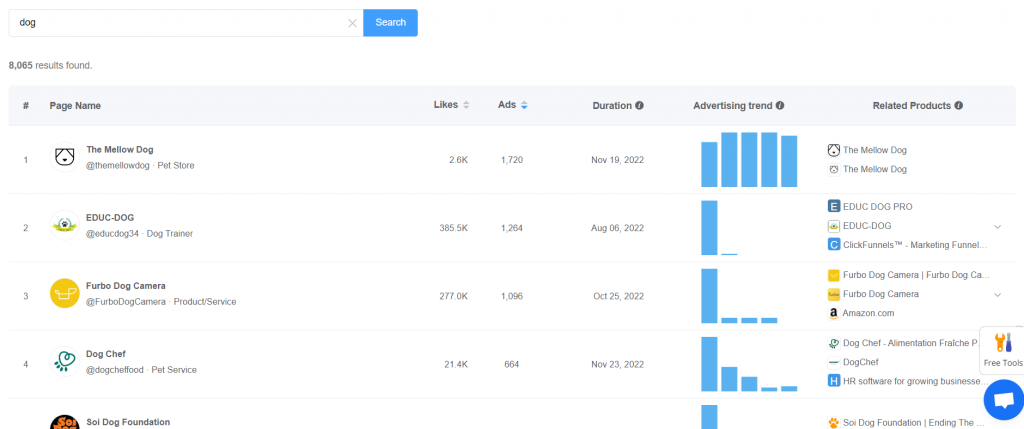The image size is (1024, 429).
Task: Click the @educdog34 Dog Trainer text
Action: click(140, 233)
